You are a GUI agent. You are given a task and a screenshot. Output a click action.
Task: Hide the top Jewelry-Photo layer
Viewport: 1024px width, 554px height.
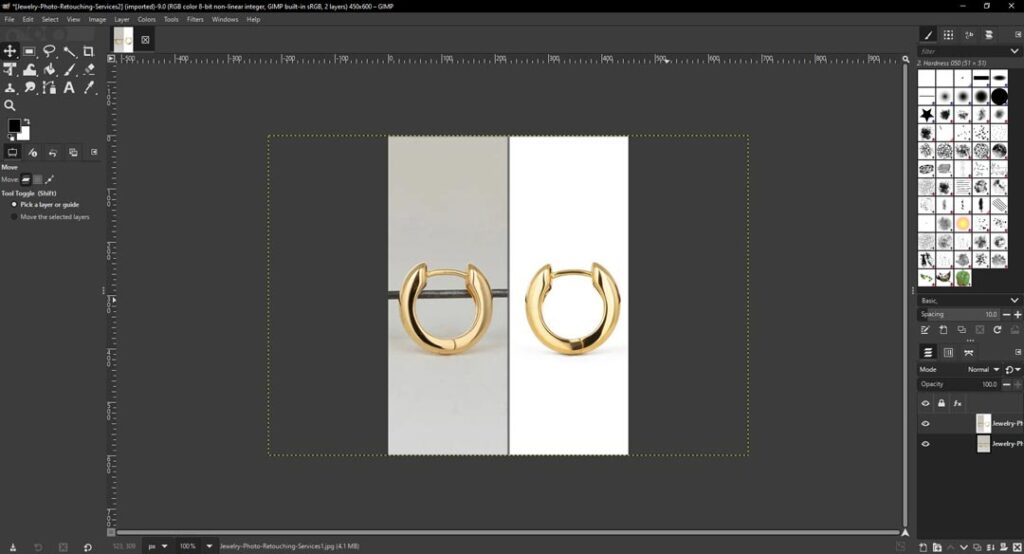tap(925, 423)
